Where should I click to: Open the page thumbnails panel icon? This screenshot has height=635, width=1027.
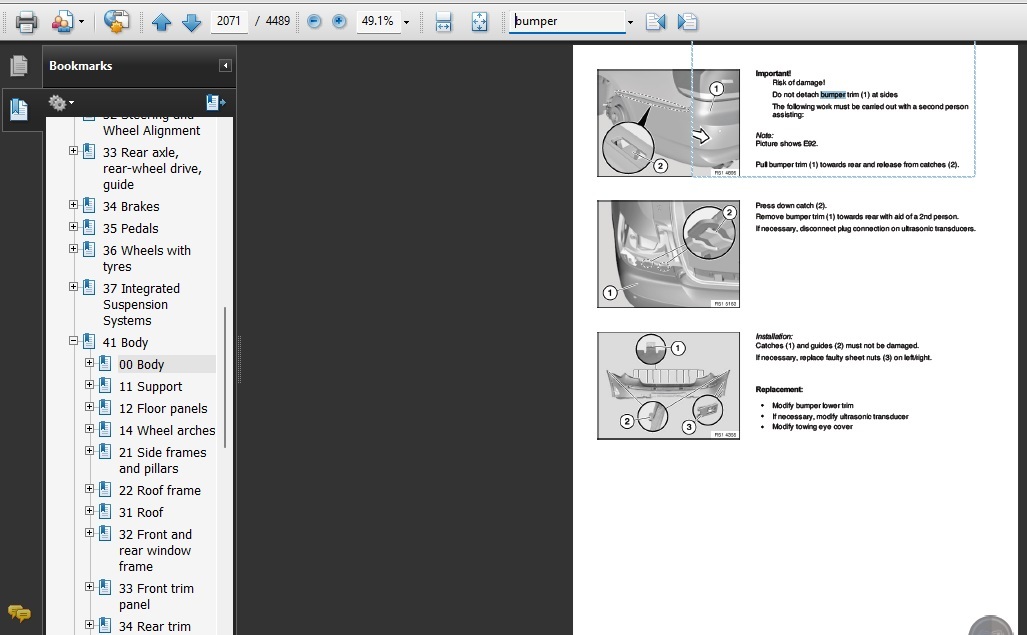click(19, 65)
